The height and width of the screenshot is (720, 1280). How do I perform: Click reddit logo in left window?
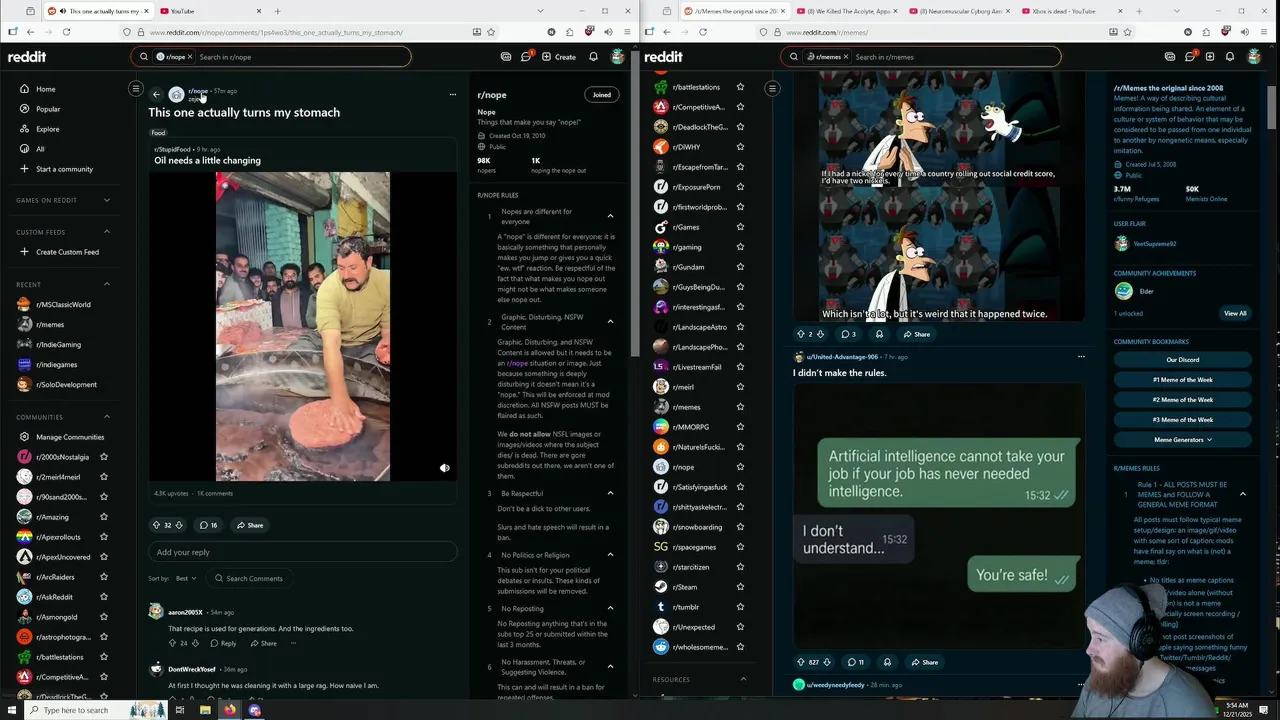tap(27, 57)
